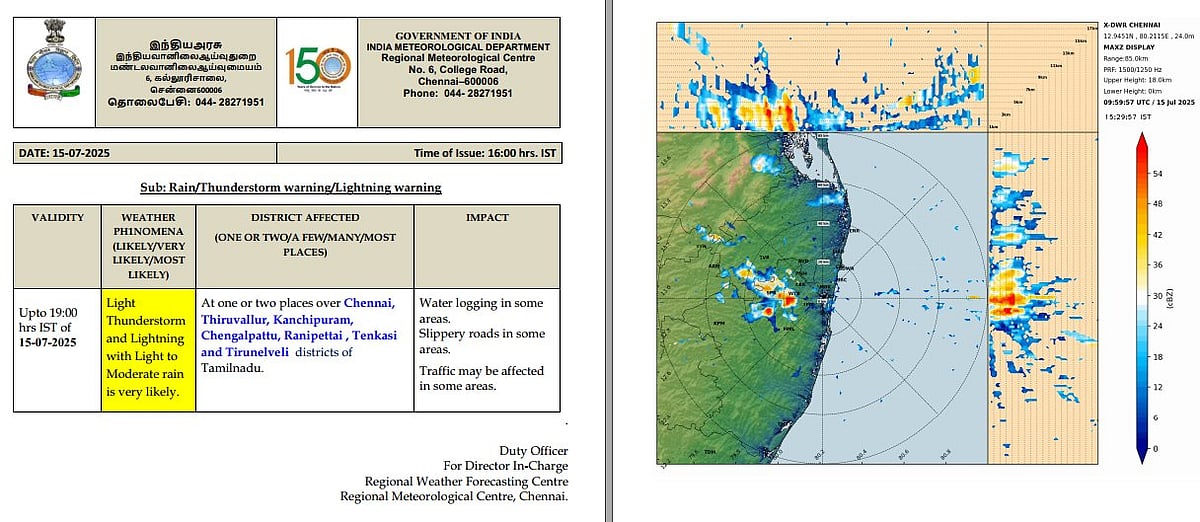Open the top radar cross-section panel
Image resolution: width=1200 pixels, height=522 pixels.
pyautogui.click(x=821, y=76)
